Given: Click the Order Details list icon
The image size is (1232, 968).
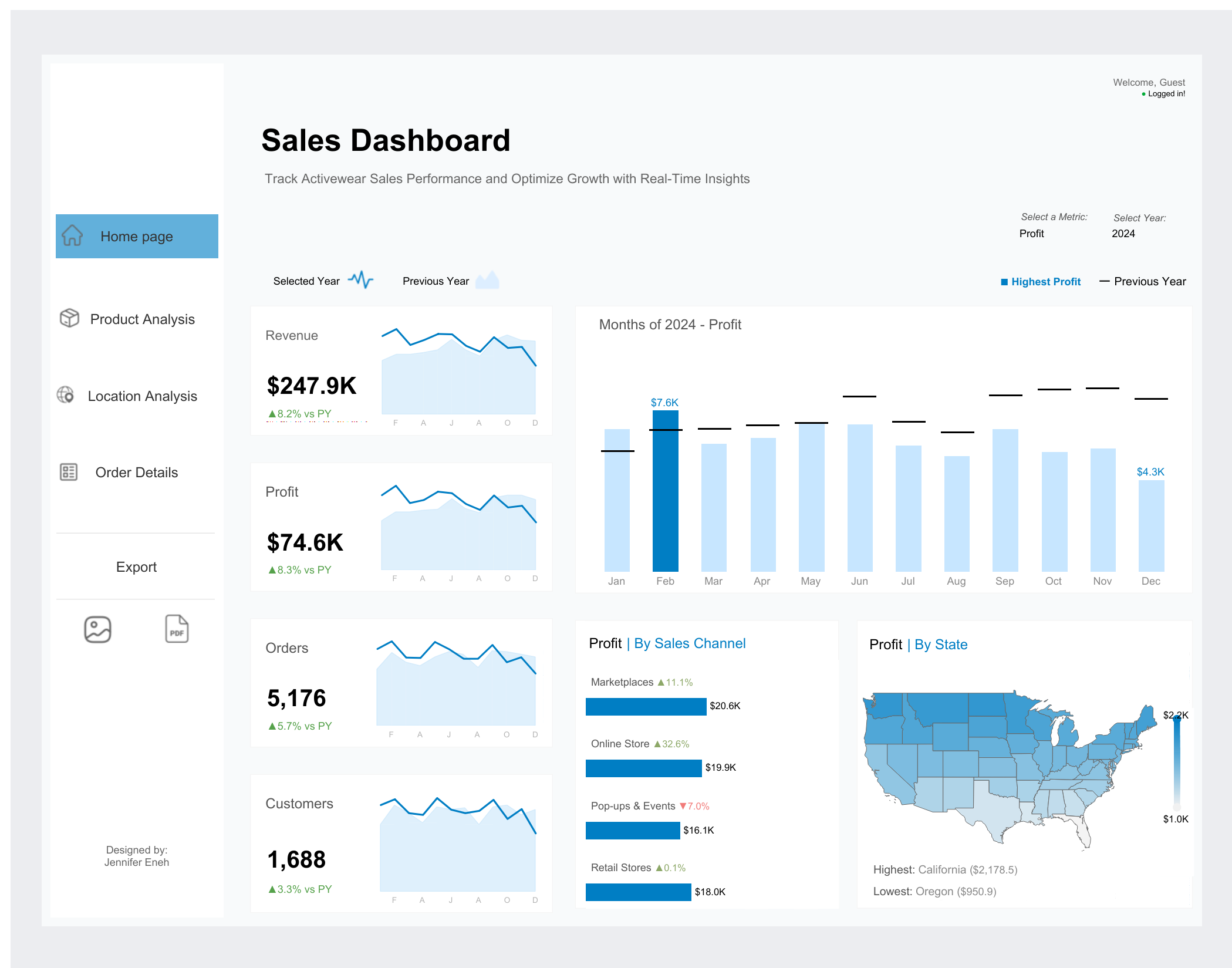Looking at the screenshot, I should click(x=69, y=472).
